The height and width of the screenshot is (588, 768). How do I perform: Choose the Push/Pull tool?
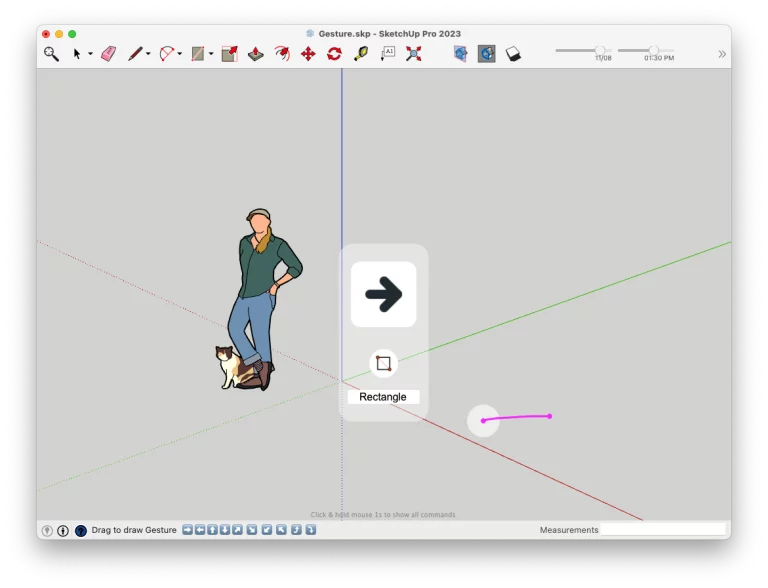tap(230, 54)
